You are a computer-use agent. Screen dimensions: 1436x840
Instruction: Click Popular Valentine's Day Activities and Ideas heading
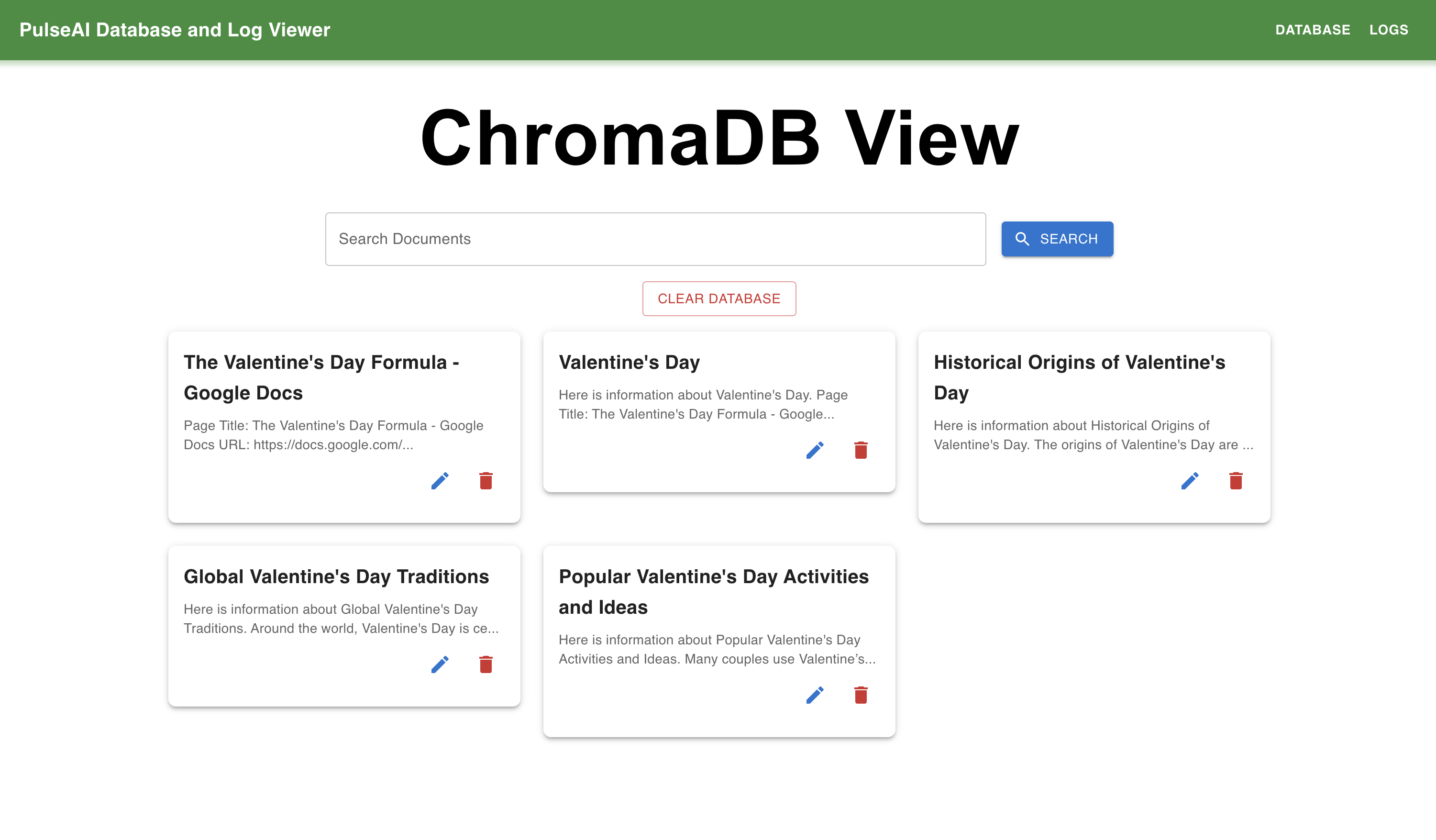(x=713, y=592)
